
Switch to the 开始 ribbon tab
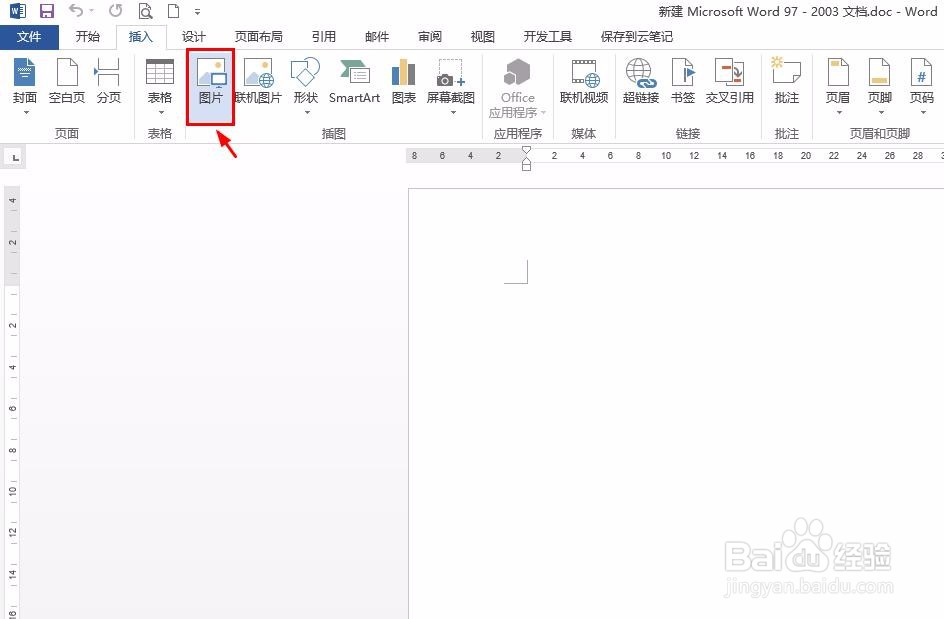pyautogui.click(x=87, y=36)
